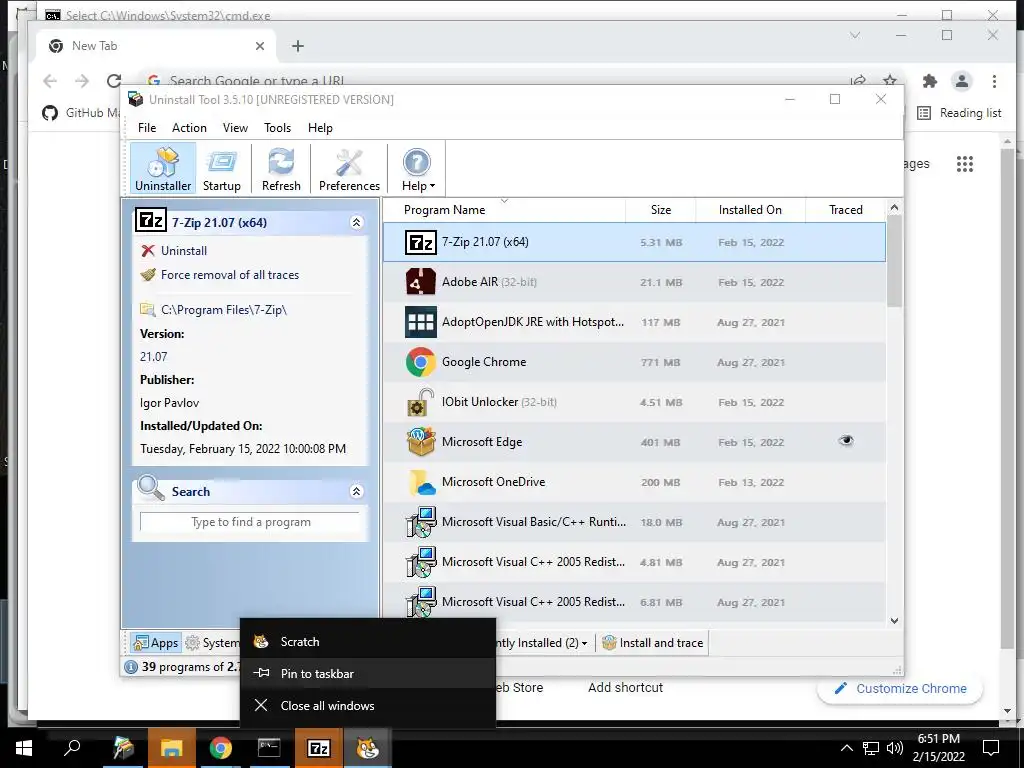1024x768 pixels.
Task: Open the Tools menu
Action: (278, 128)
